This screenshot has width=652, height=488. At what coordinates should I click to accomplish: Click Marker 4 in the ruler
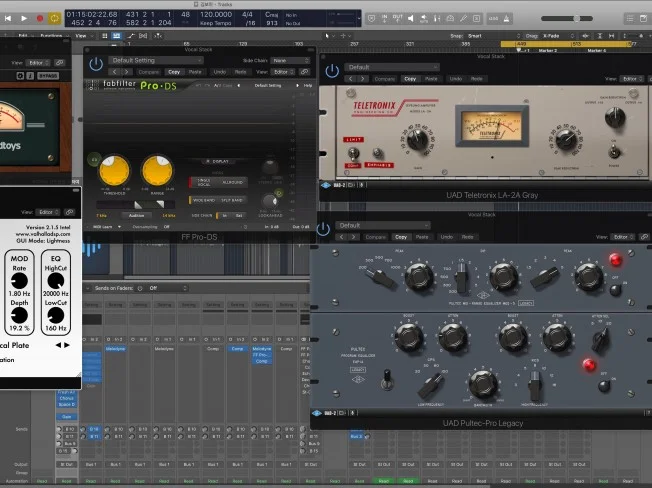597,50
